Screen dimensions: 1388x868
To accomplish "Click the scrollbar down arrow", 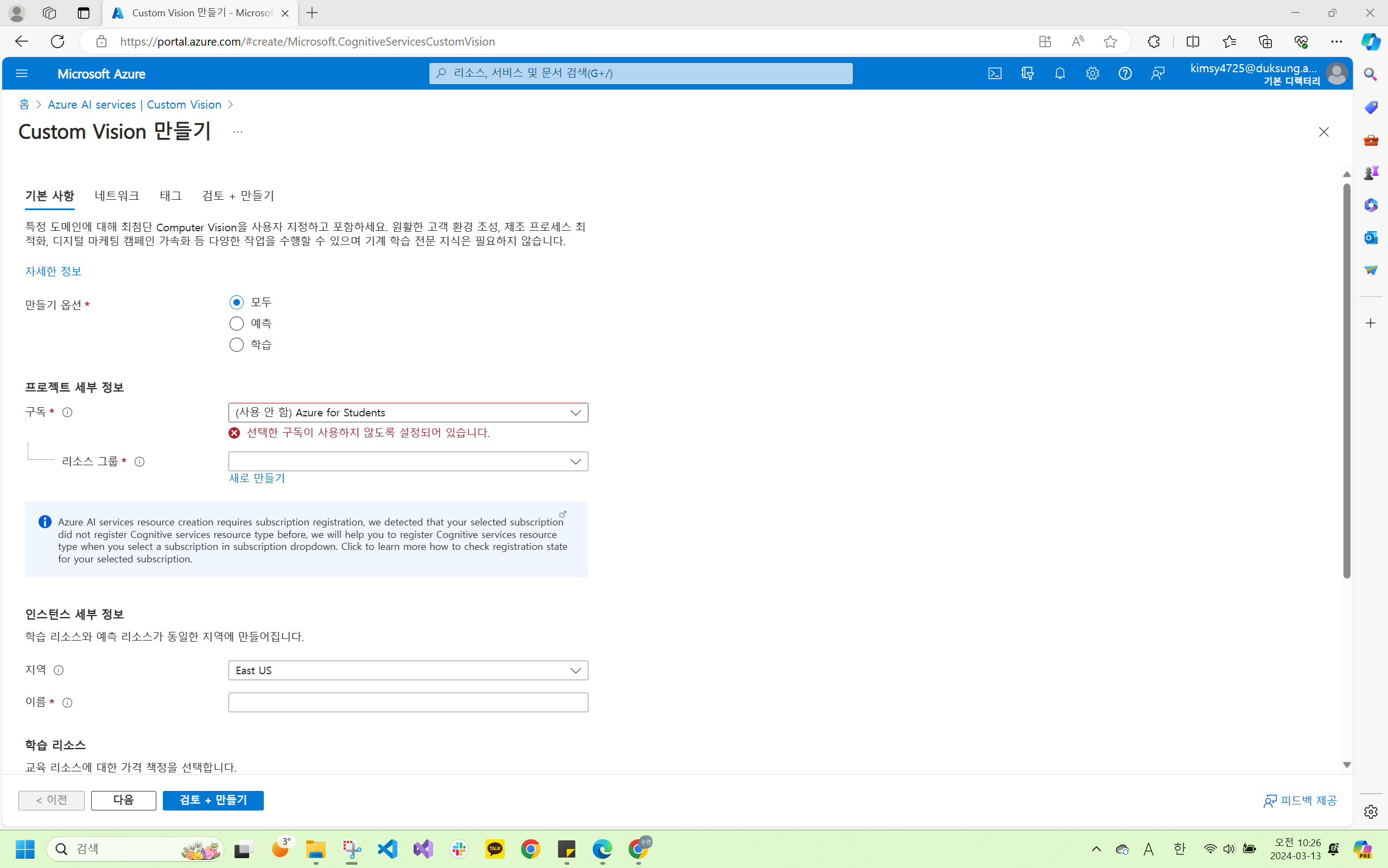I will pyautogui.click(x=1347, y=765).
